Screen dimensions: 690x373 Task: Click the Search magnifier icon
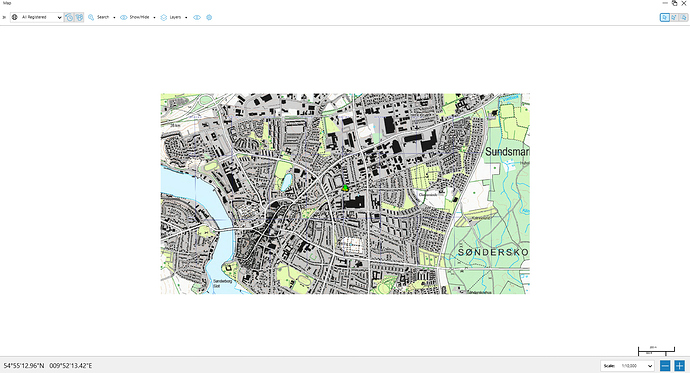click(91, 18)
